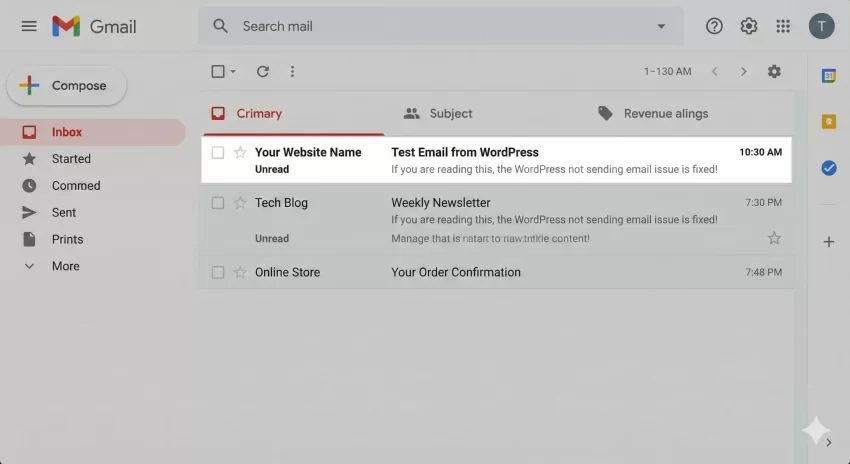Click star on right of Weekly Newsletter row
Image resolution: width=850 pixels, height=464 pixels.
point(774,238)
